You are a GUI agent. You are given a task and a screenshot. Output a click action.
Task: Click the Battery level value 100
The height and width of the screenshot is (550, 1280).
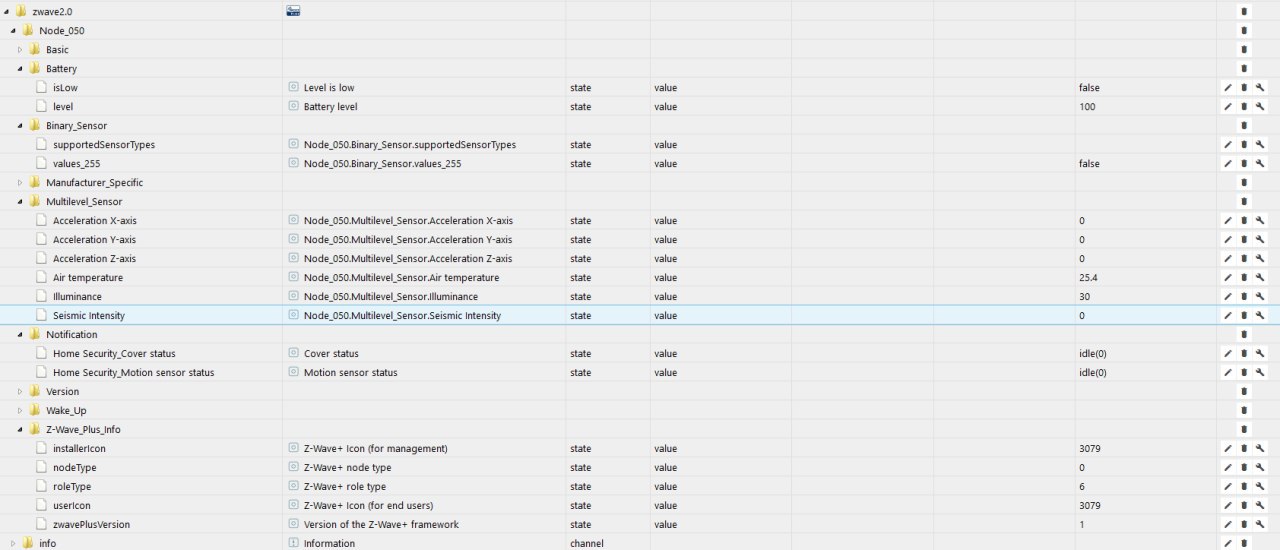click(x=1087, y=107)
